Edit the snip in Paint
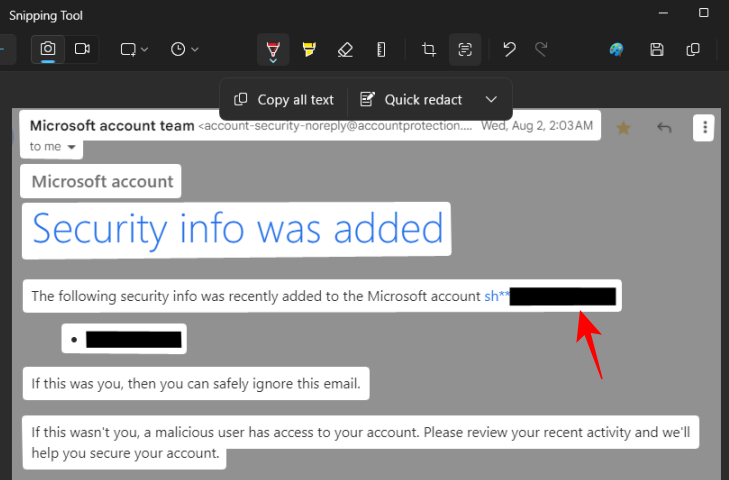The width and height of the screenshot is (729, 480). (x=616, y=49)
